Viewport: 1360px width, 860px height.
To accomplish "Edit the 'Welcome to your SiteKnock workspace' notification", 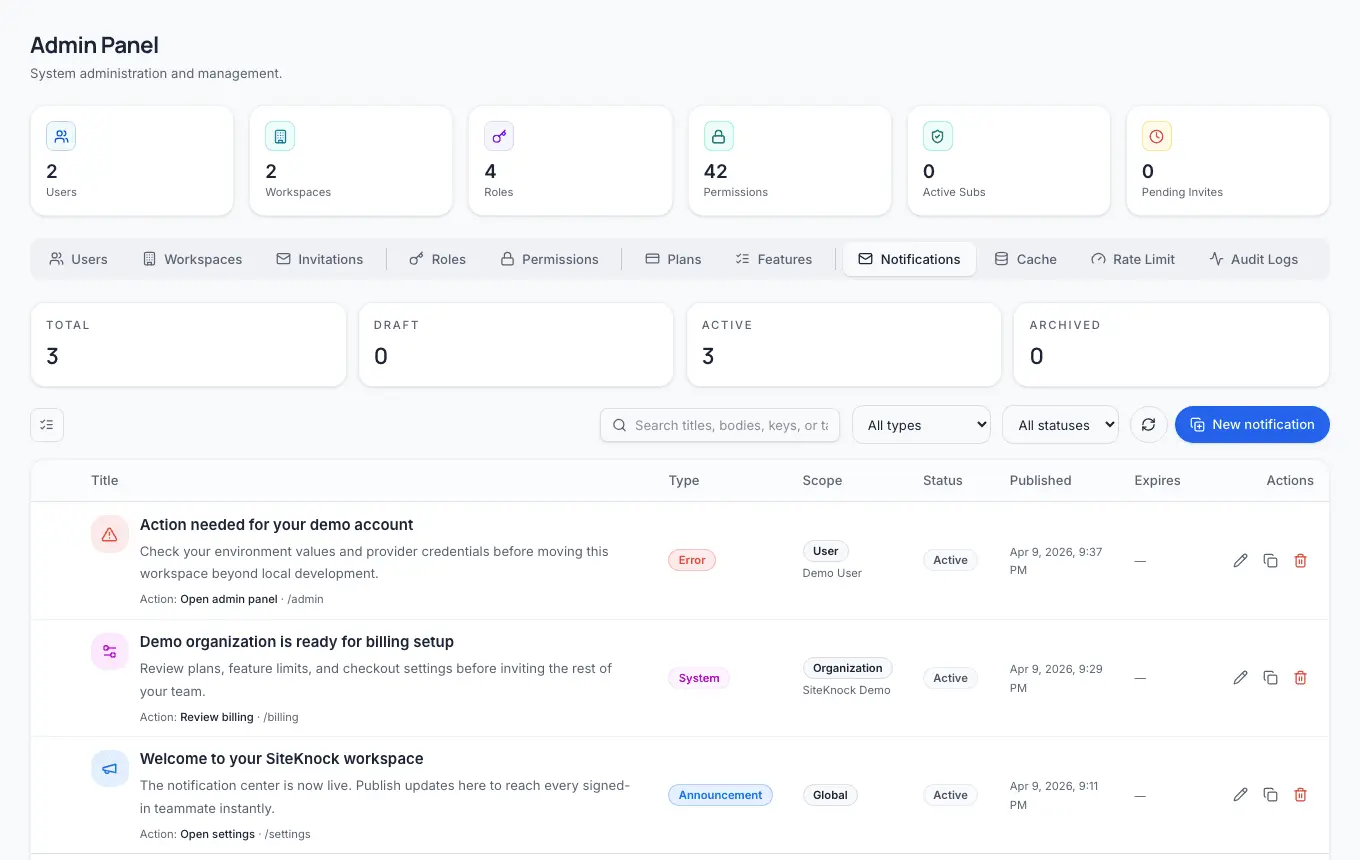I will [1240, 795].
